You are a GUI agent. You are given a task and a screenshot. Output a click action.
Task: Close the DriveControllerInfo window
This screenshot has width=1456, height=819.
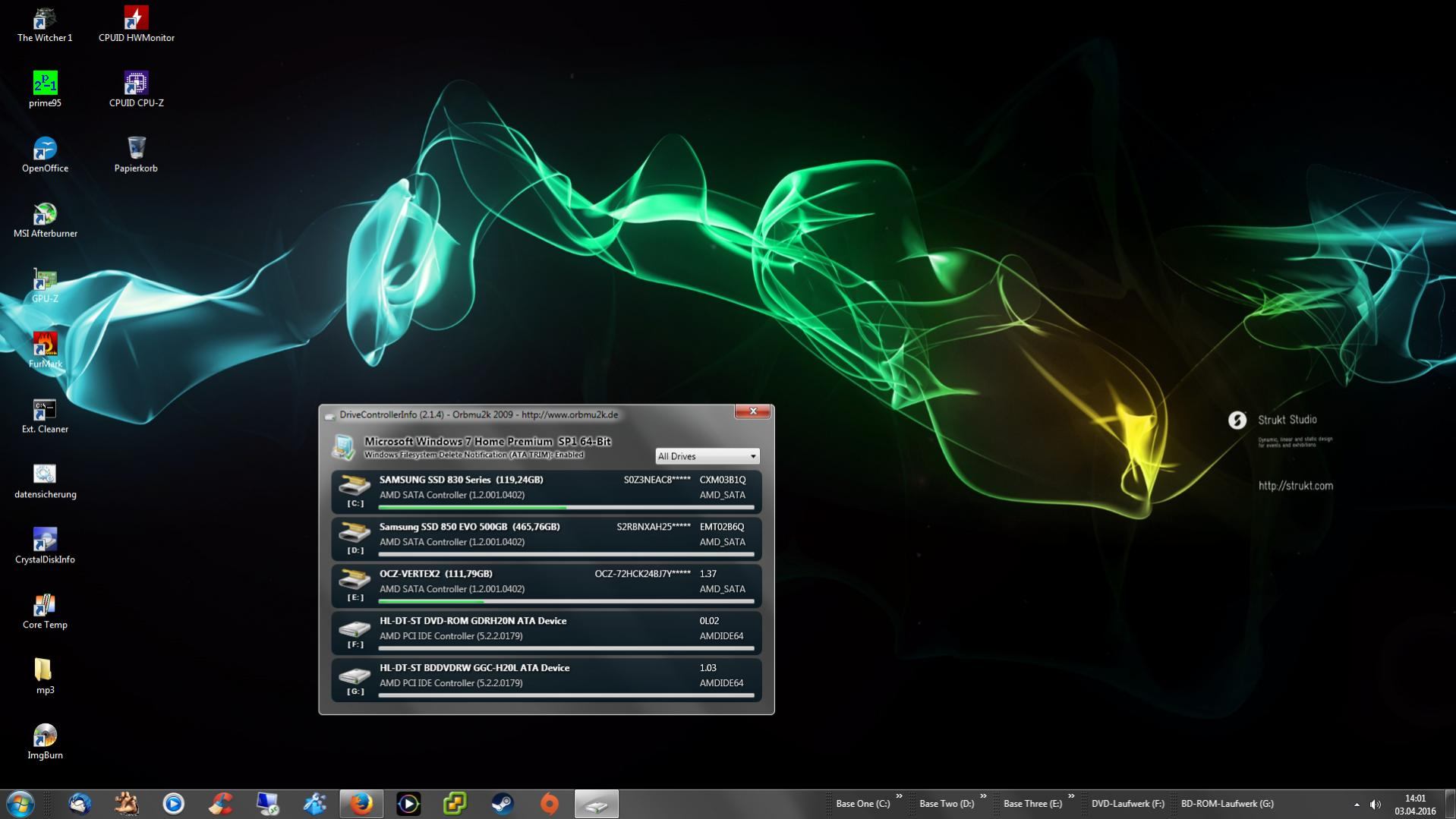752,411
